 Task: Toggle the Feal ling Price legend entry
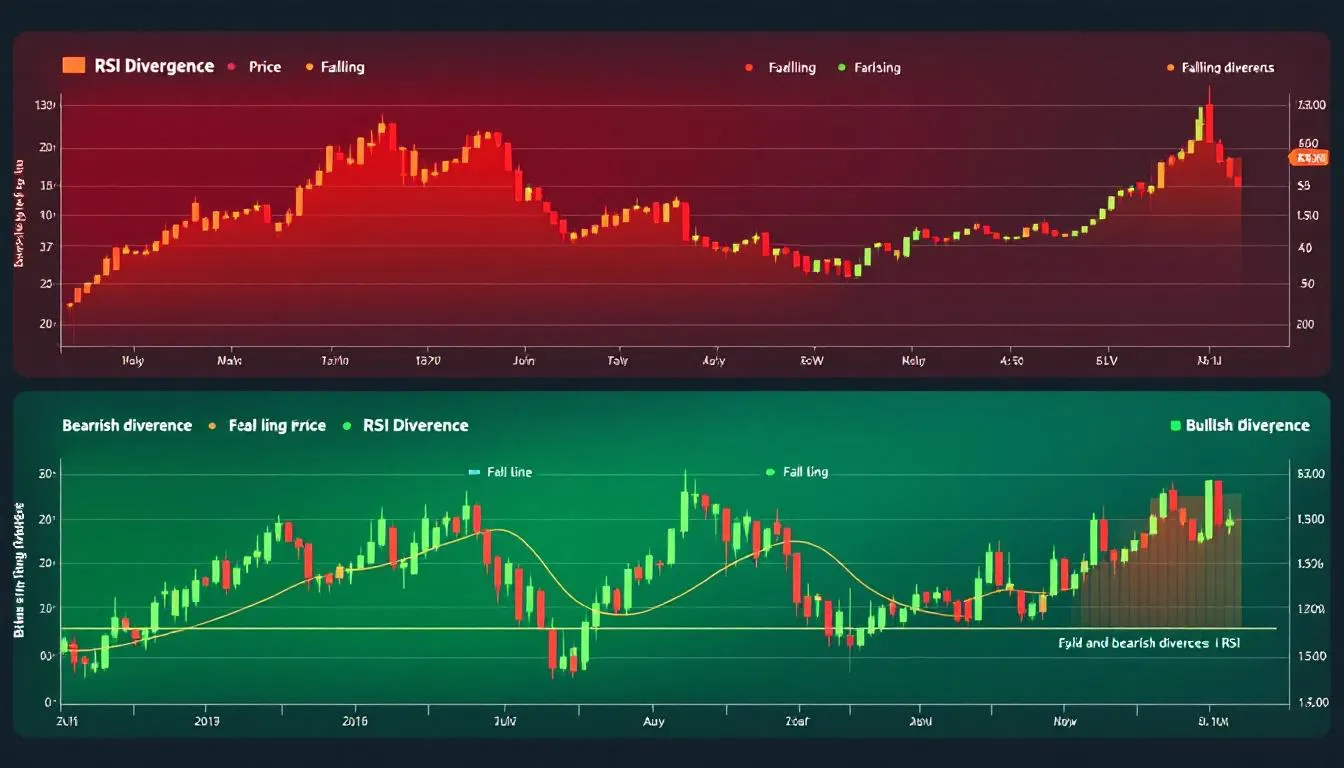click(268, 425)
